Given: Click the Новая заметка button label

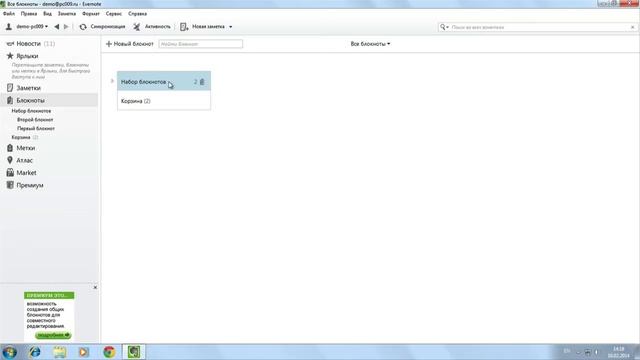Looking at the screenshot, I should click(x=208, y=27).
